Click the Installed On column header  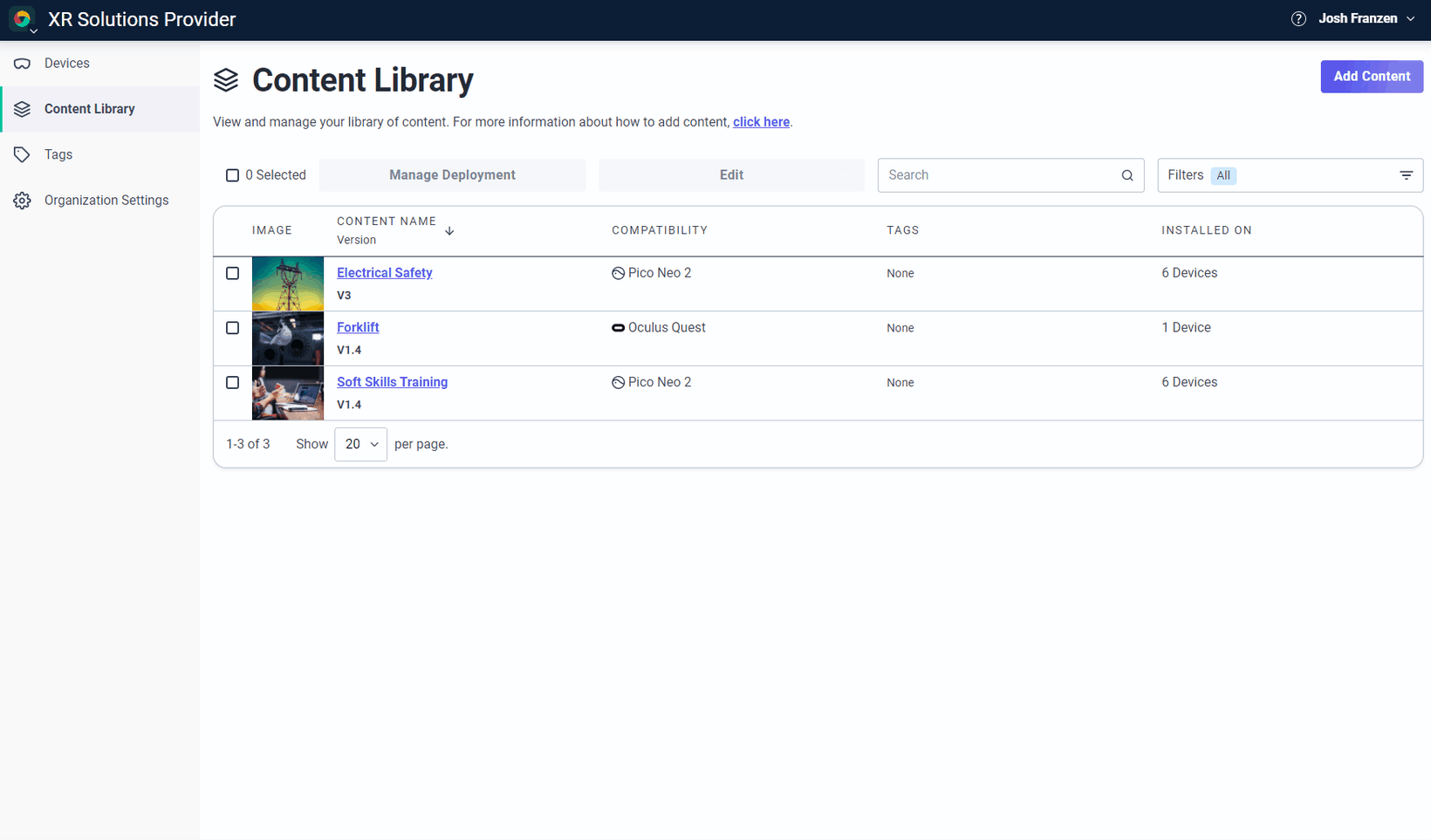click(1207, 230)
